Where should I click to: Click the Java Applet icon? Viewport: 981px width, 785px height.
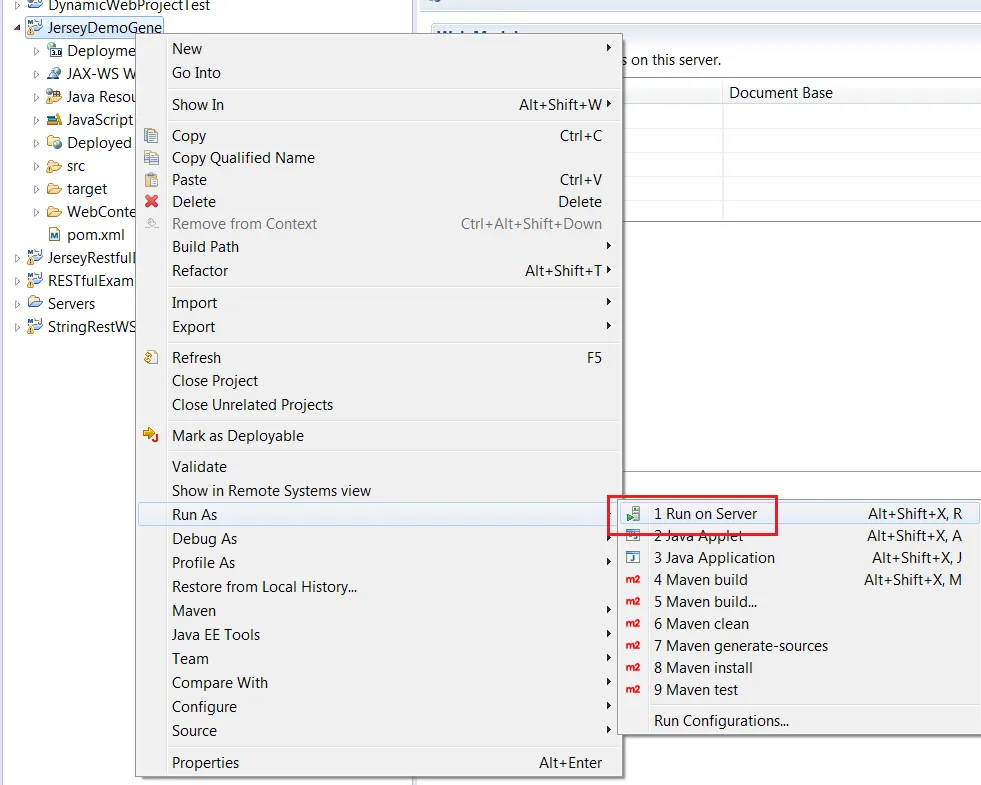633,535
